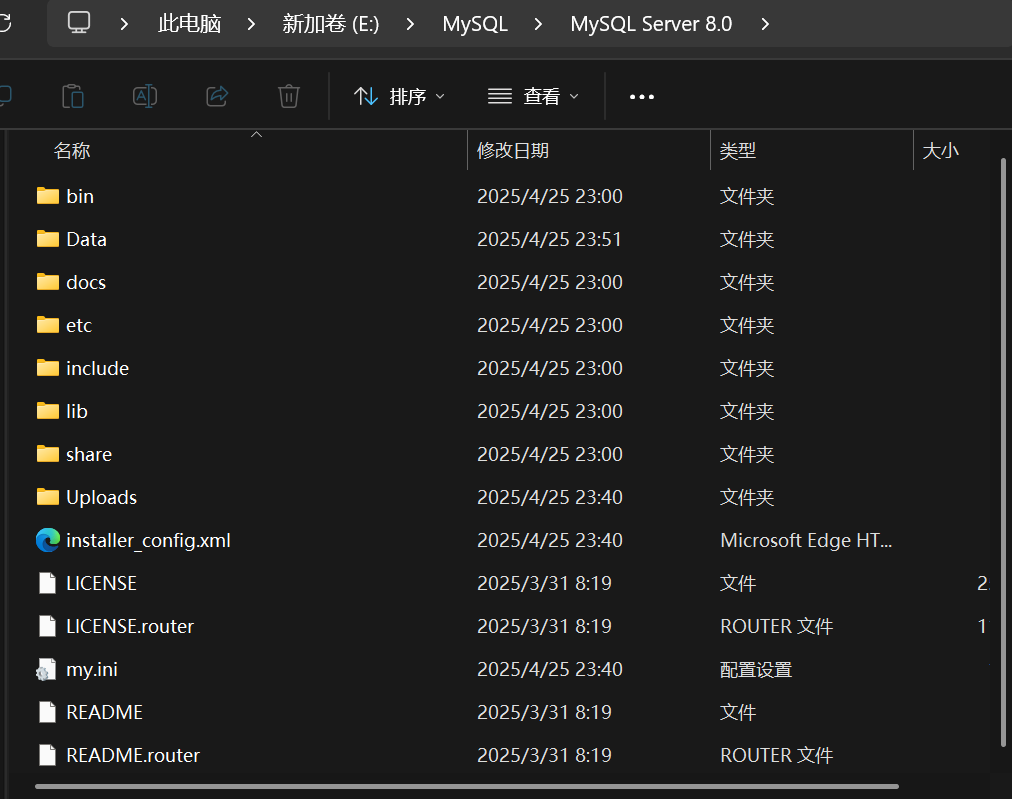Select the README.router file name
Viewport: 1012px width, 799px height.
(133, 755)
